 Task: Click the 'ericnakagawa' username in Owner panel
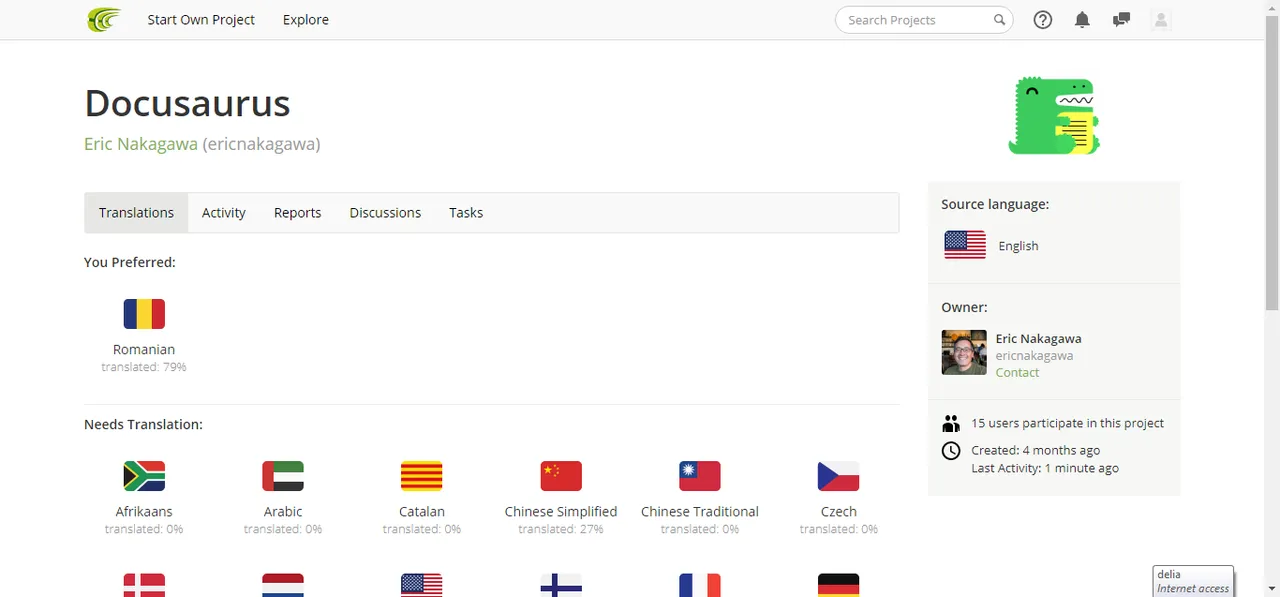click(x=1034, y=355)
